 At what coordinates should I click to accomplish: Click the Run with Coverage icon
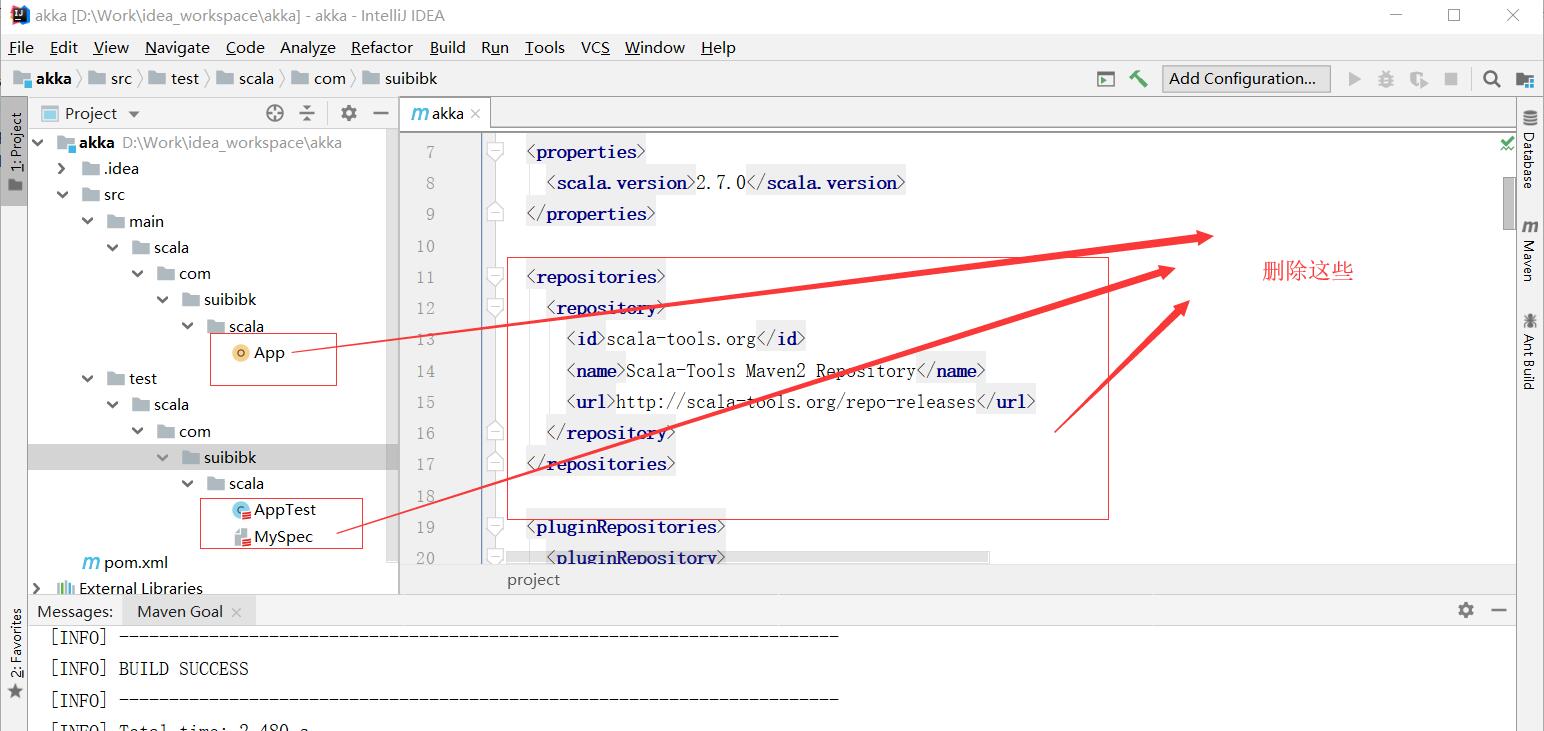1418,79
